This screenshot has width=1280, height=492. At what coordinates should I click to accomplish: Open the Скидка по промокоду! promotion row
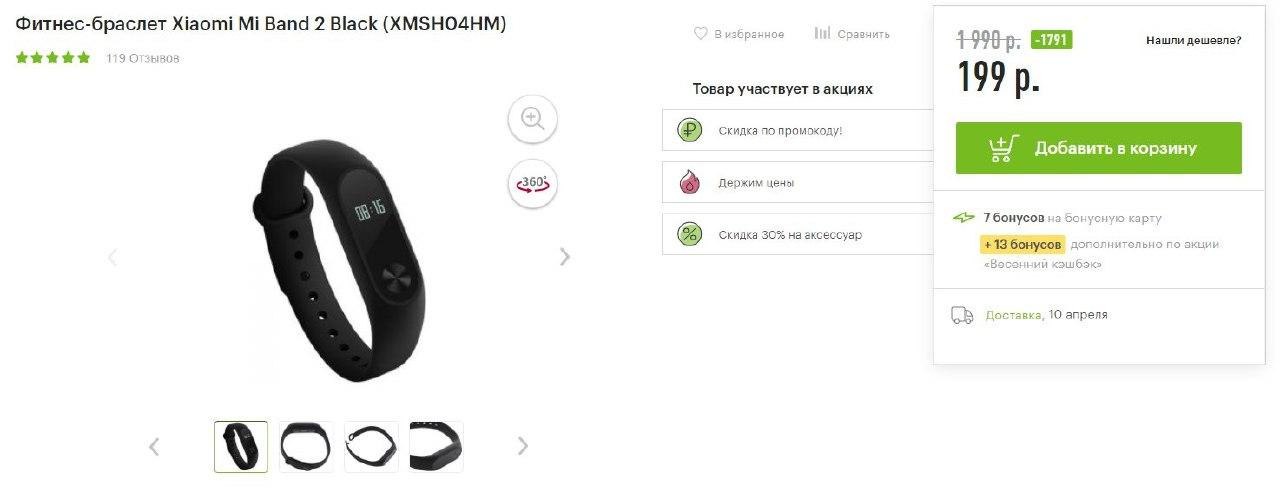(x=798, y=131)
